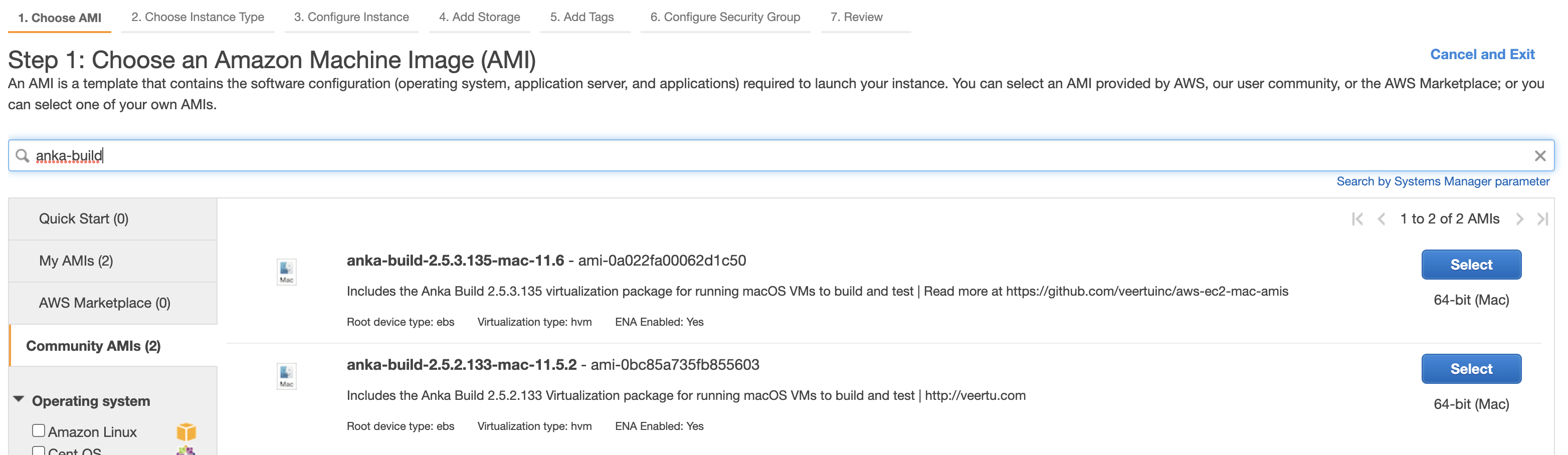Open the AWS Marketplace category
The width and height of the screenshot is (1568, 455).
pyautogui.click(x=104, y=303)
